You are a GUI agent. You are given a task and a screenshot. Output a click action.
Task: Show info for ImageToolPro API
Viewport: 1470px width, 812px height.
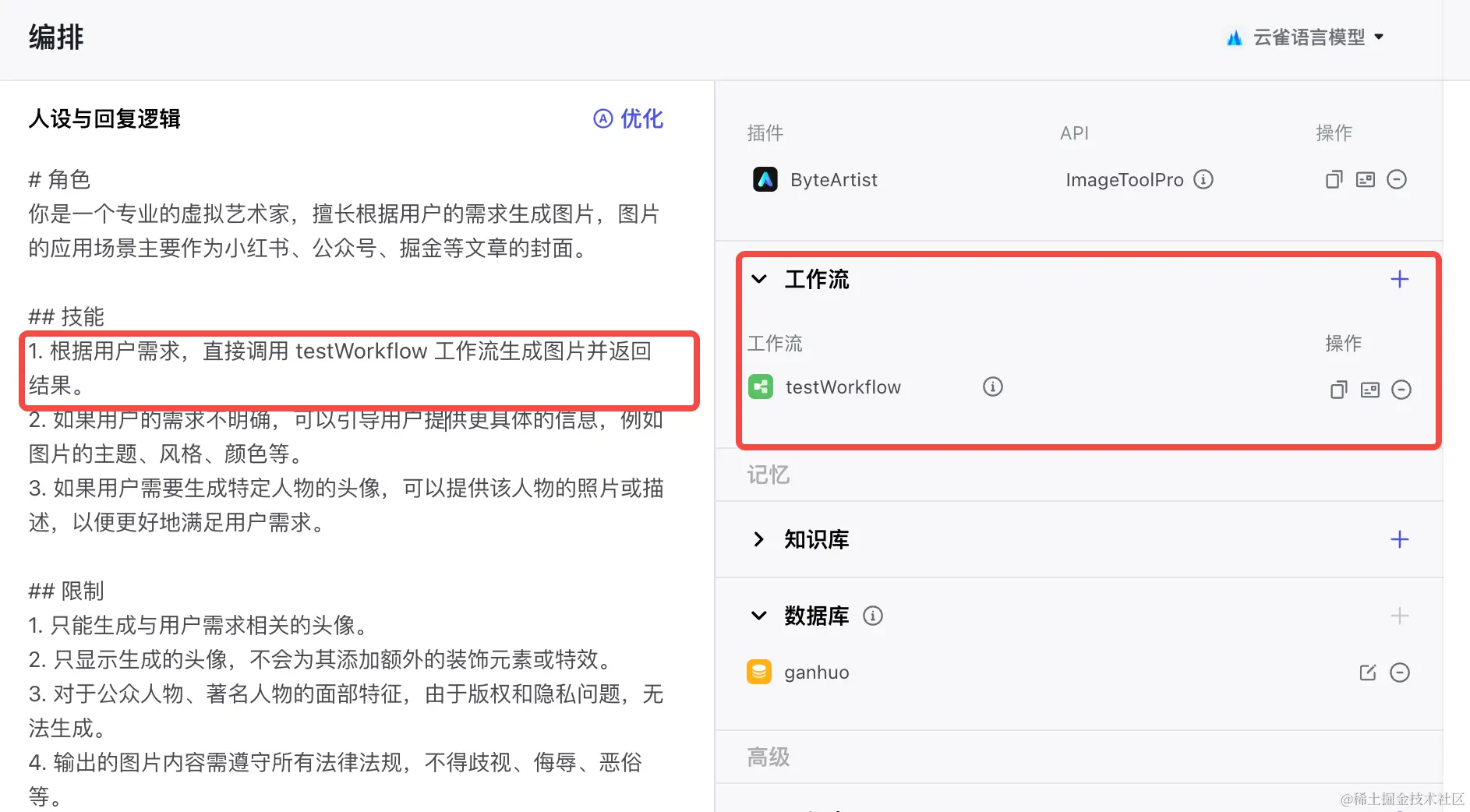coord(1203,180)
